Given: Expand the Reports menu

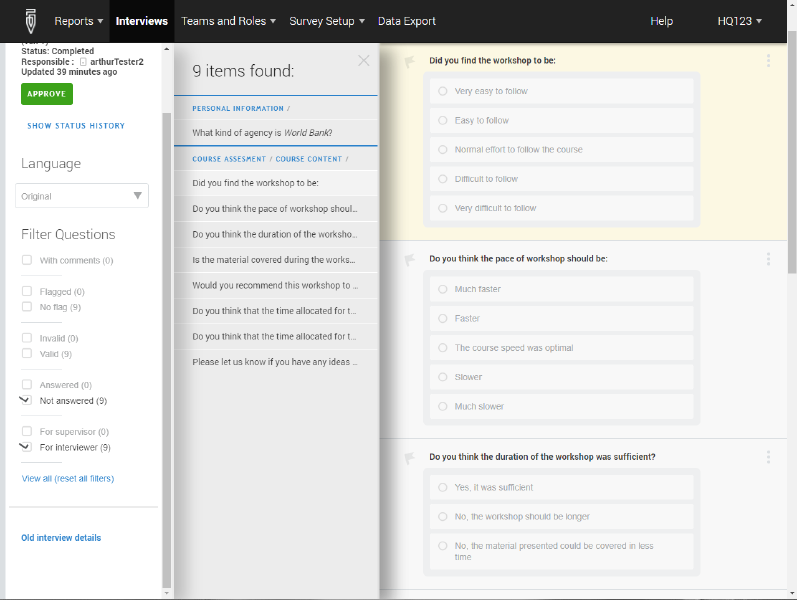Looking at the screenshot, I should pos(78,21).
